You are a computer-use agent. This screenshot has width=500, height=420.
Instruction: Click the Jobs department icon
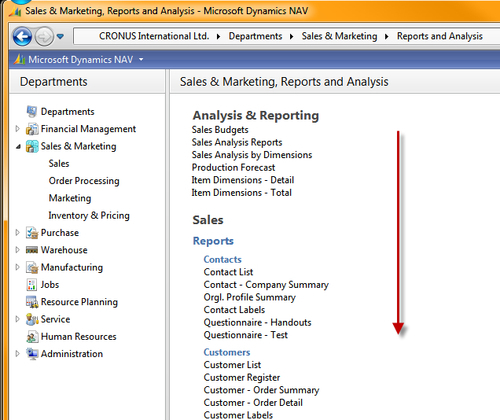point(32,285)
